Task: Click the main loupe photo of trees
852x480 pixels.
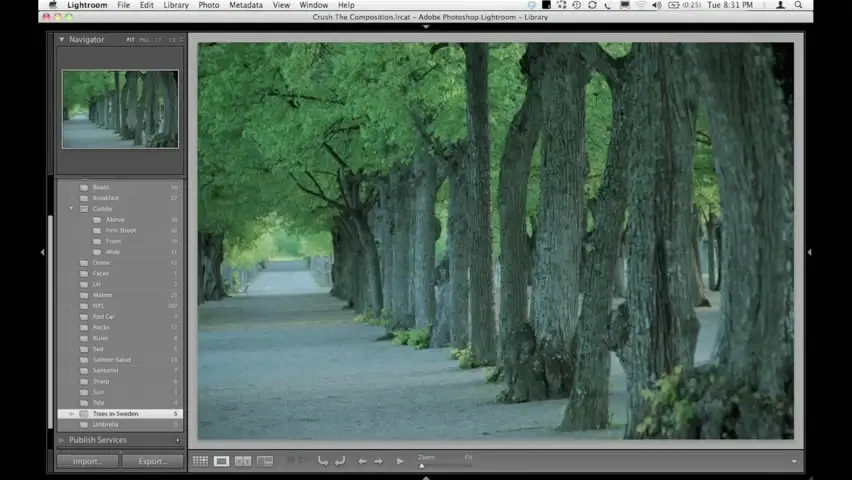Action: click(496, 241)
